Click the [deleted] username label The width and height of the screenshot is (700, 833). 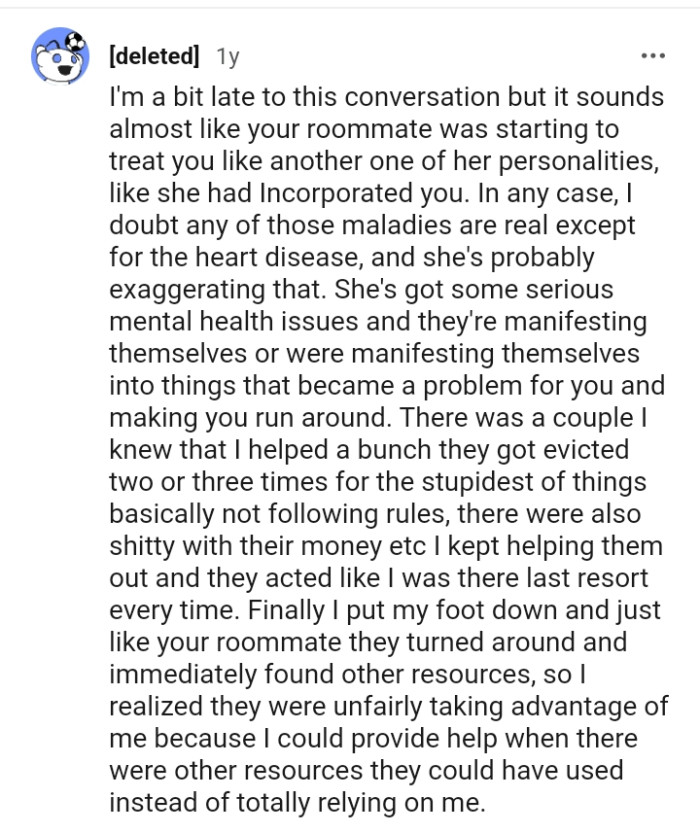coord(153,56)
